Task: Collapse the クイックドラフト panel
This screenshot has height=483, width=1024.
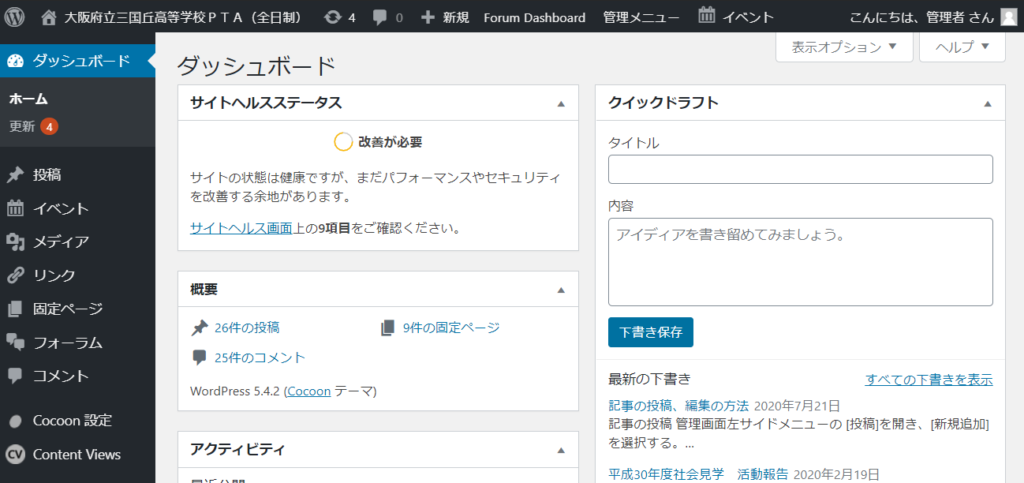Action: coord(987,103)
